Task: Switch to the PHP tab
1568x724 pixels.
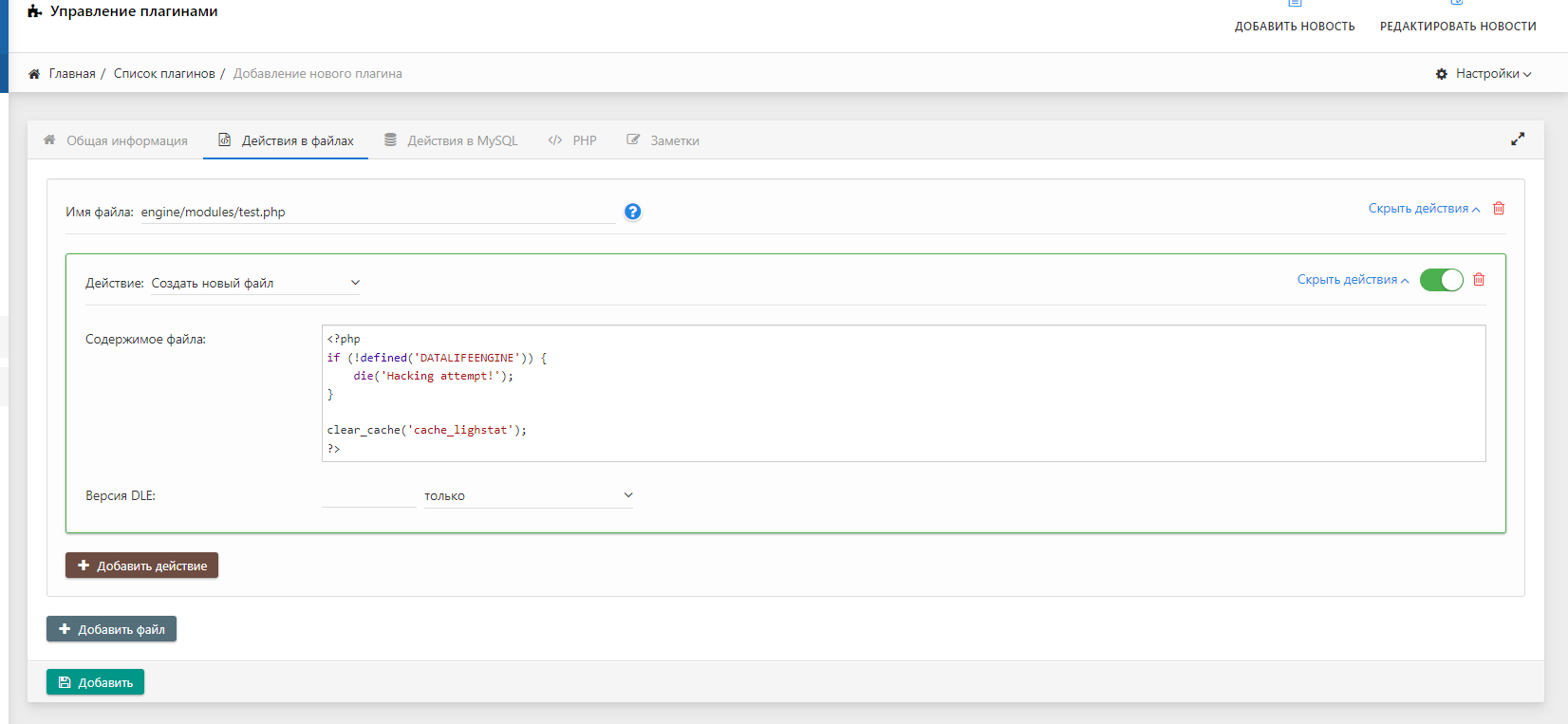Action: (572, 140)
